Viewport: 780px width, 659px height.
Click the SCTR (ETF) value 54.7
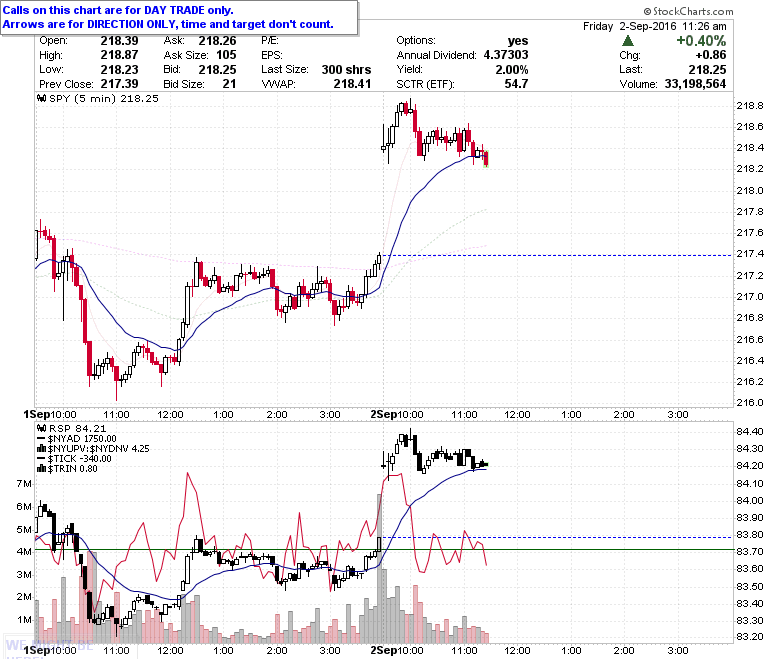tap(516, 84)
